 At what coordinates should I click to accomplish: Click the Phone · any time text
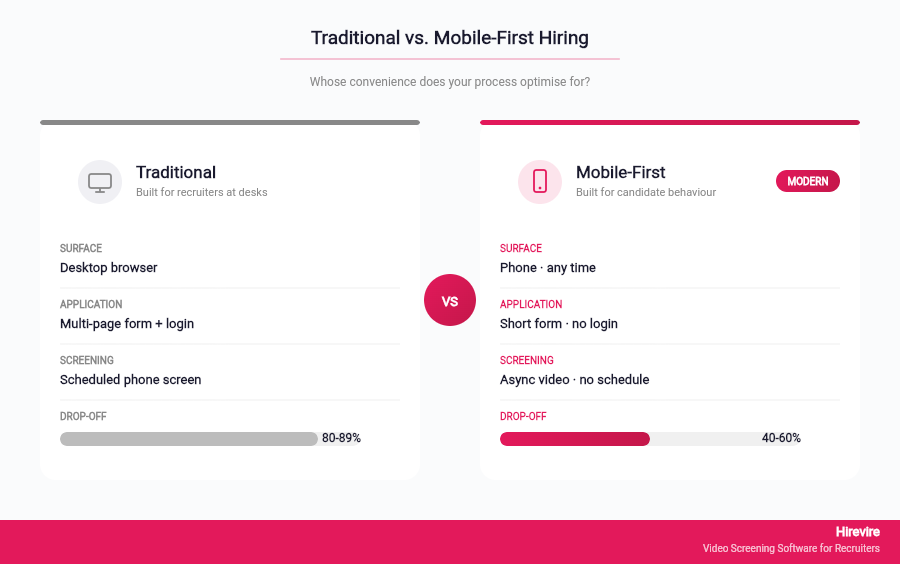548,268
